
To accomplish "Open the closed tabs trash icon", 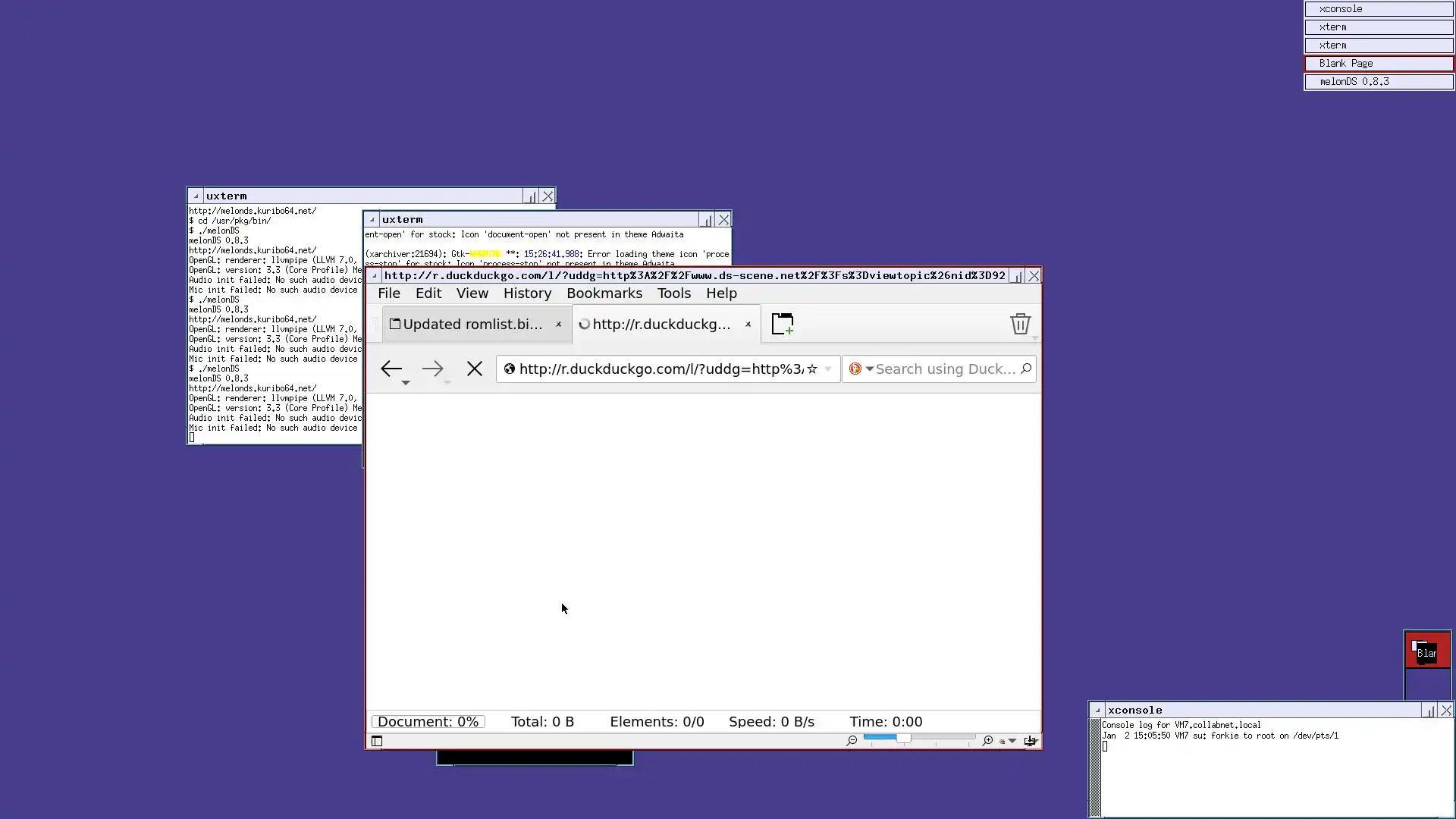I will (x=1020, y=324).
